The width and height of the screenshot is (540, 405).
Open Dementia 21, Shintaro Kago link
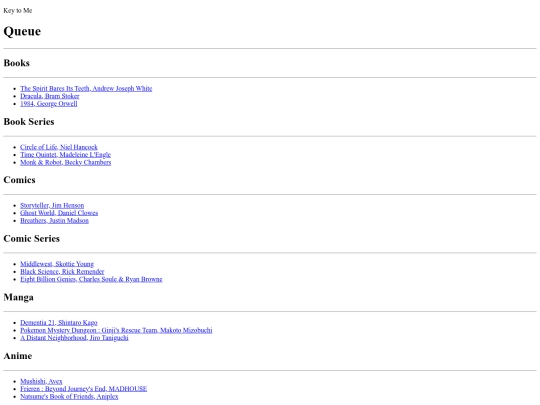tap(59, 323)
